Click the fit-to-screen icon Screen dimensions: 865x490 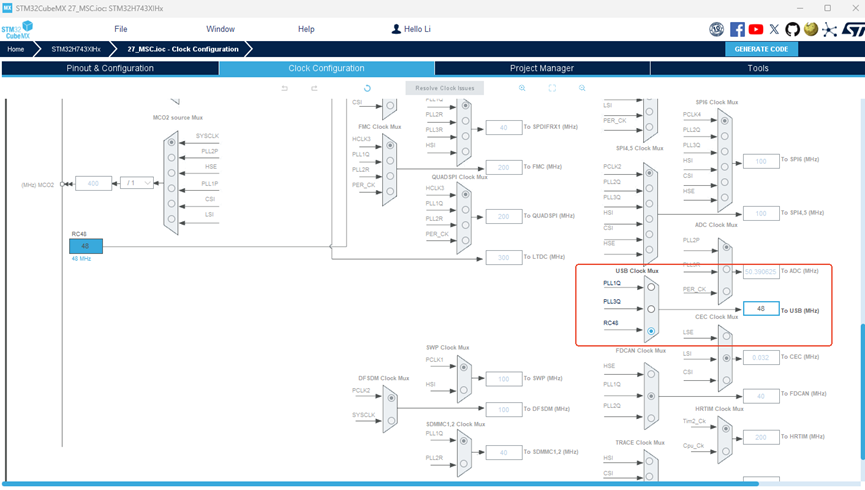coord(552,88)
